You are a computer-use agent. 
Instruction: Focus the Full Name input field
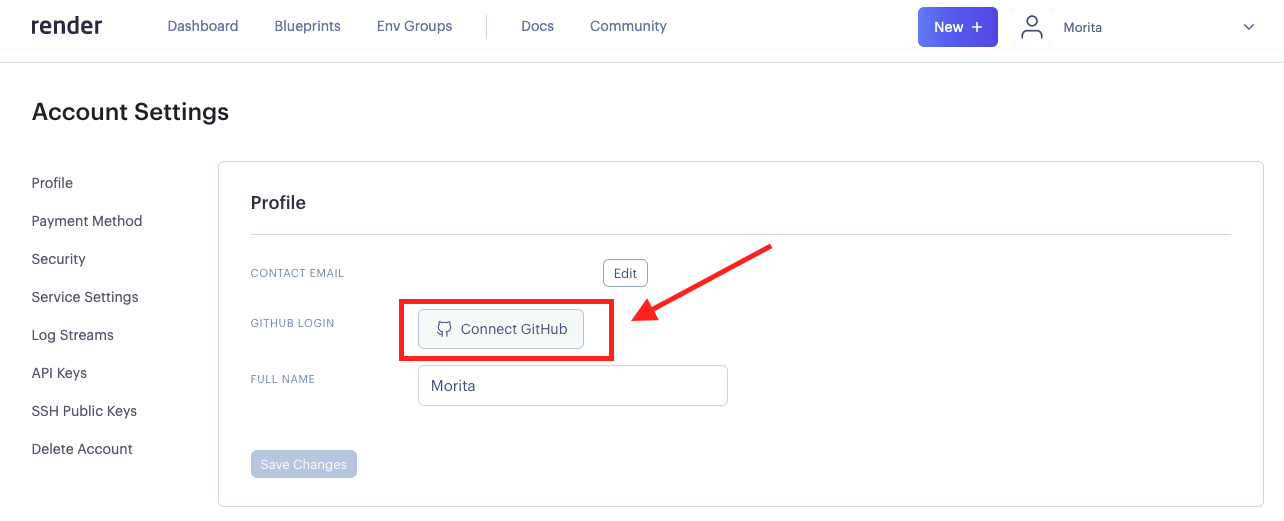pyautogui.click(x=572, y=385)
